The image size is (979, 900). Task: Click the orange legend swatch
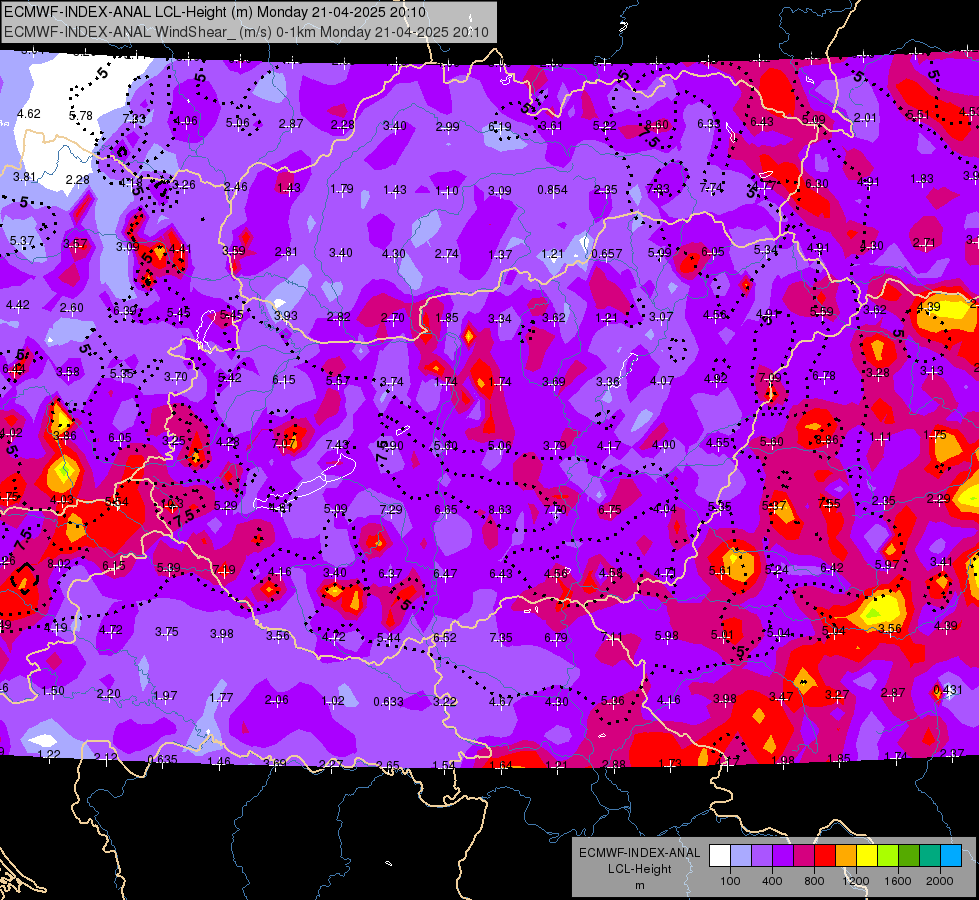pyautogui.click(x=846, y=856)
